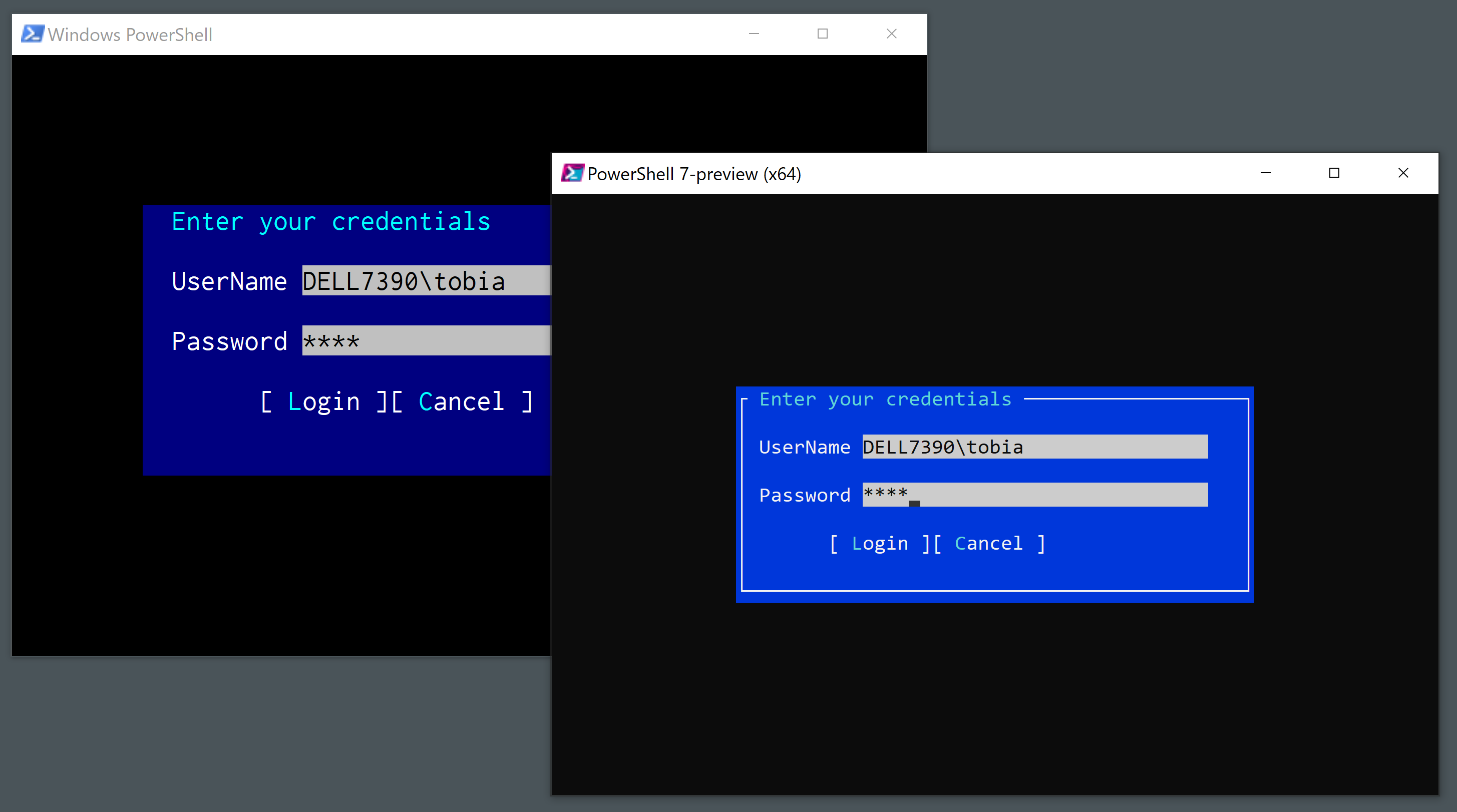Screen dimensions: 1457x812
Task: Select the UserName field in PowerShell 7-preview
Action: pos(1034,447)
